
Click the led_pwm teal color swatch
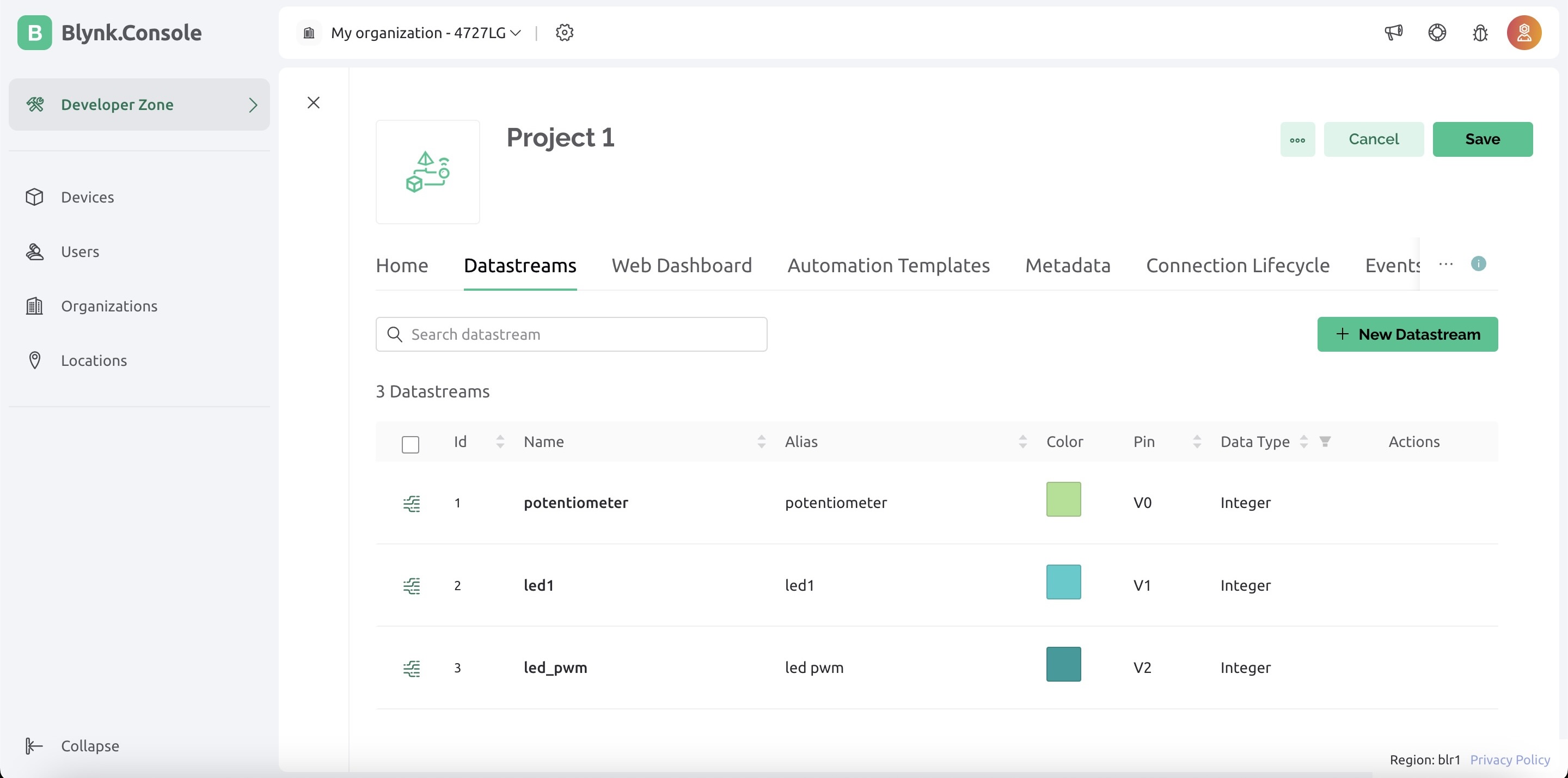coord(1063,664)
